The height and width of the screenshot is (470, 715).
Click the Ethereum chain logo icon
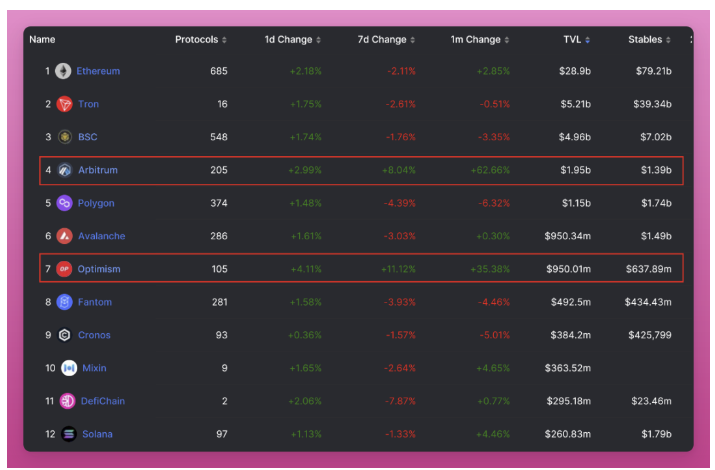63,71
